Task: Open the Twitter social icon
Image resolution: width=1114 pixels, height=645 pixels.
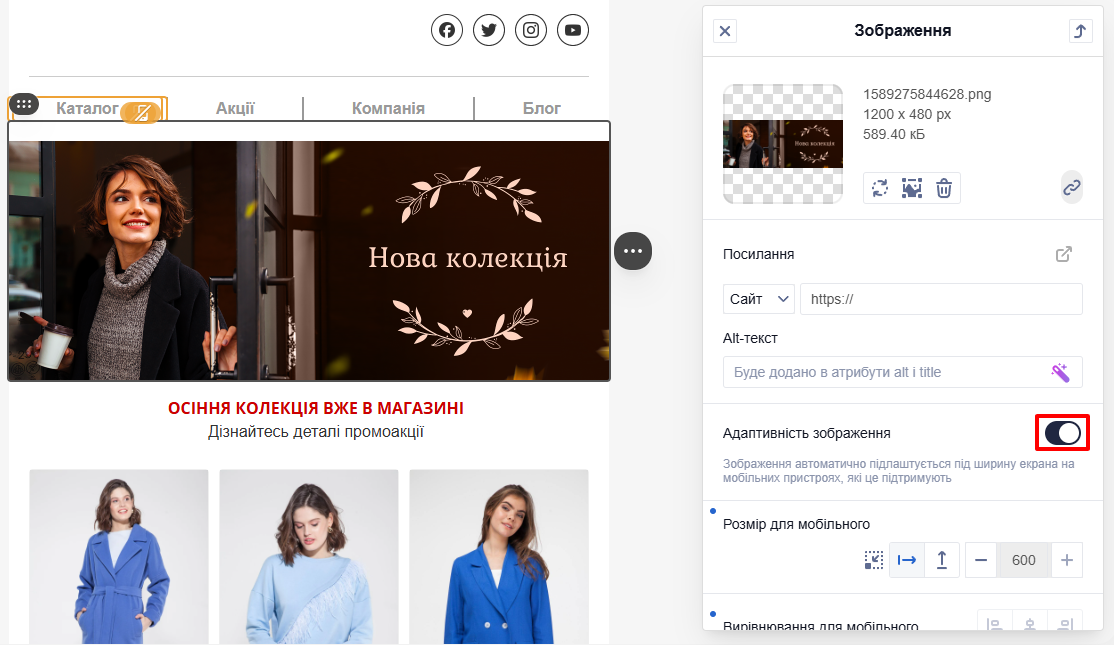Action: click(489, 30)
